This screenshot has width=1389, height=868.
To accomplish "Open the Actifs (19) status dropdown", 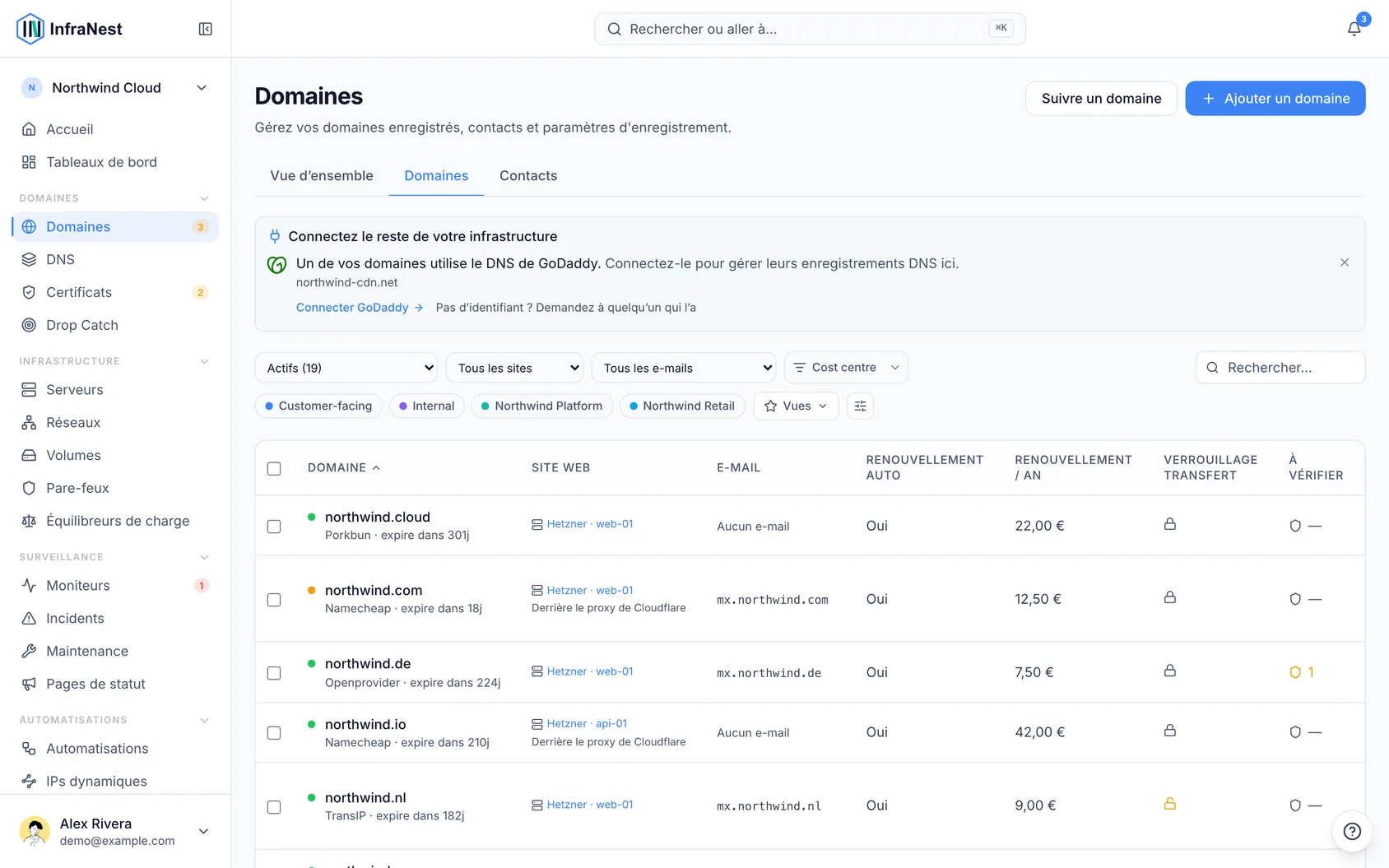I will 346,368.
